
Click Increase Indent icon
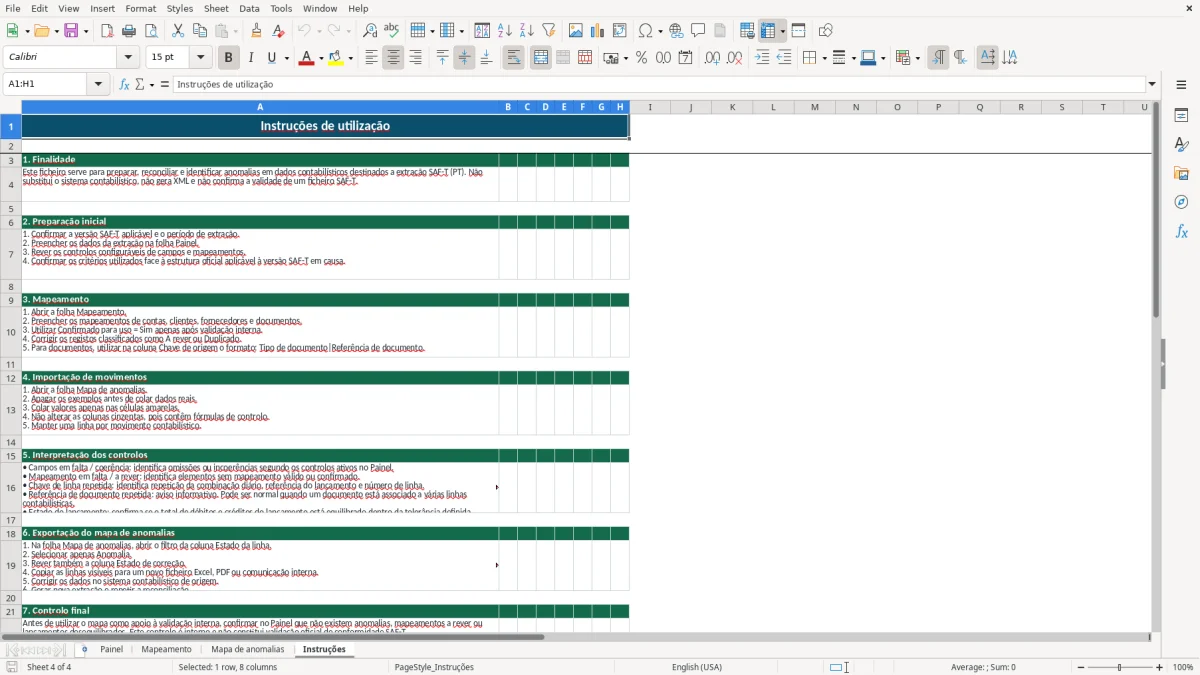pos(762,58)
